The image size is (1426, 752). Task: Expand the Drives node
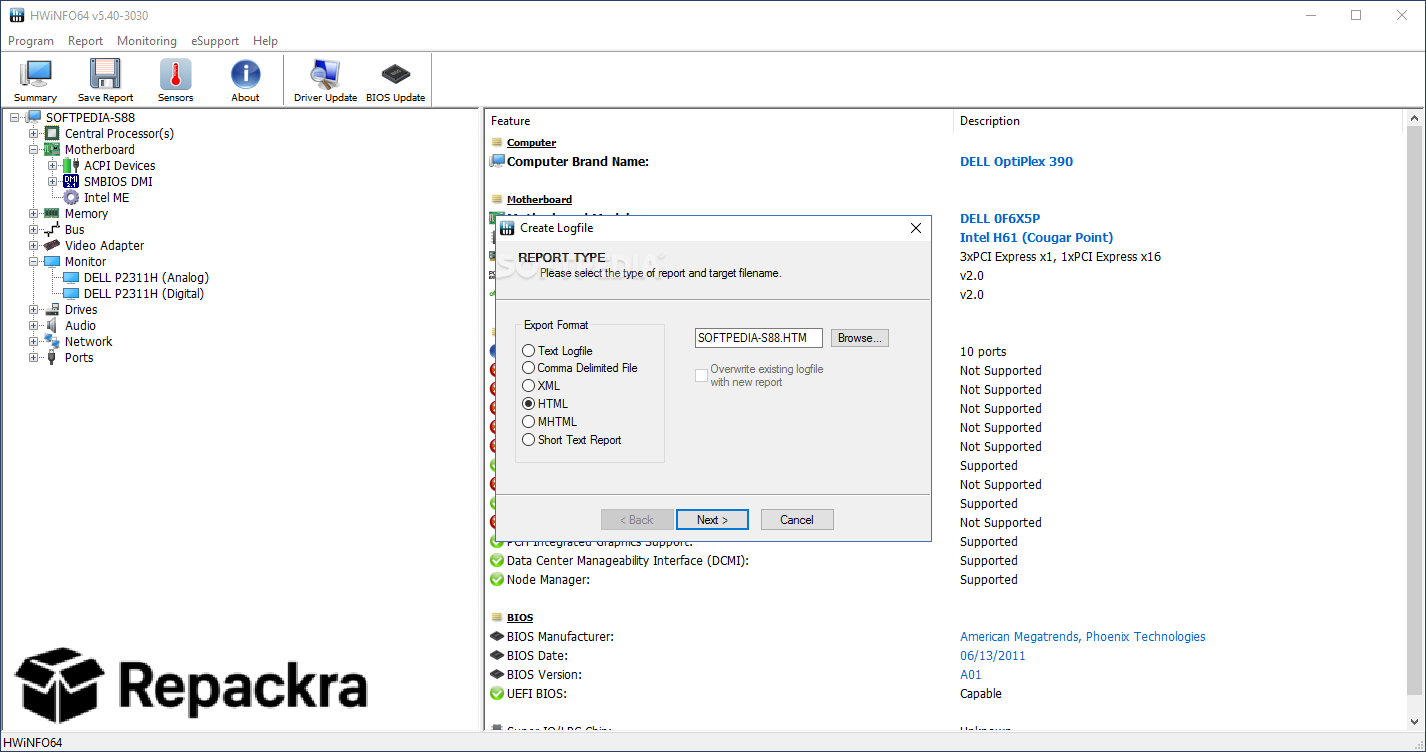point(34,310)
